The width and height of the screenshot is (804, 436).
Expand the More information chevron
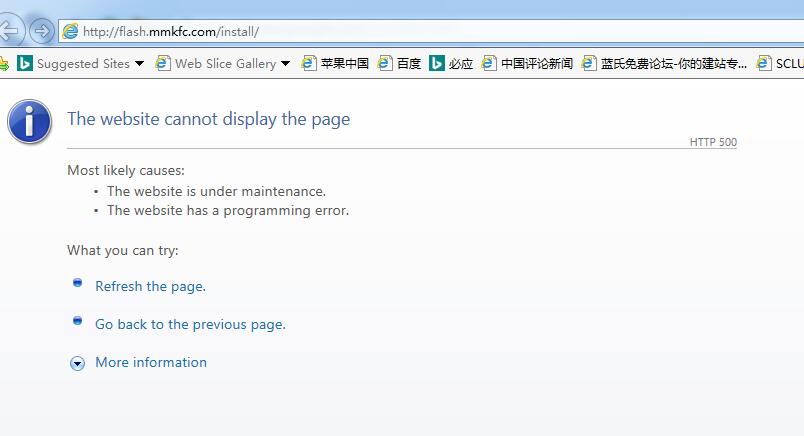coord(77,363)
